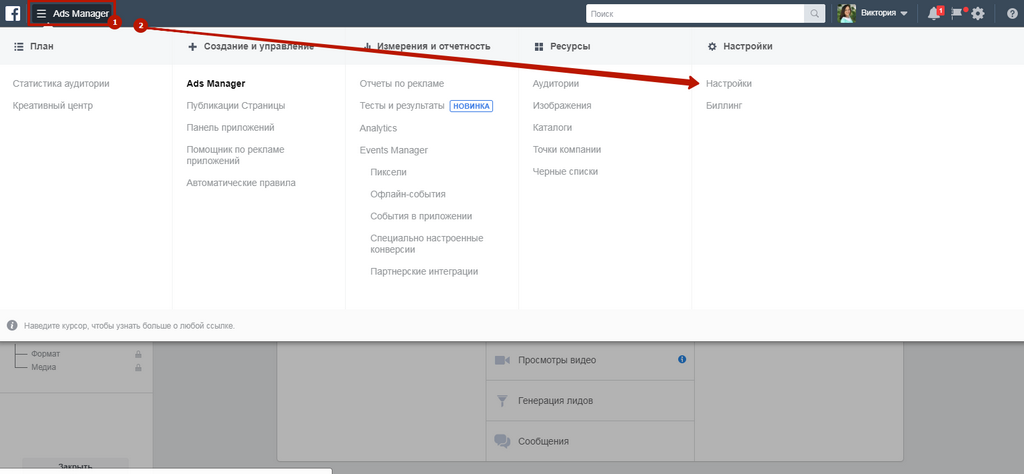Click the flag pages icon
Image resolution: width=1024 pixels, height=474 pixels.
[957, 13]
